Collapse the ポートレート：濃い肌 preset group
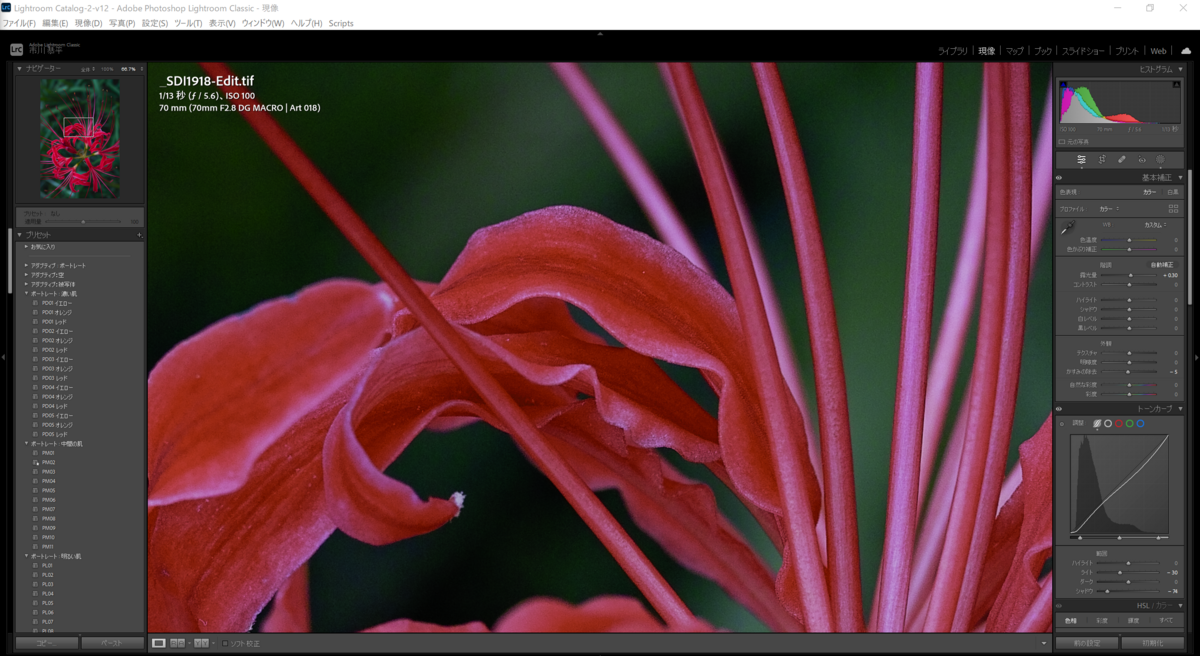This screenshot has height=656, width=1200. pyautogui.click(x=27, y=294)
